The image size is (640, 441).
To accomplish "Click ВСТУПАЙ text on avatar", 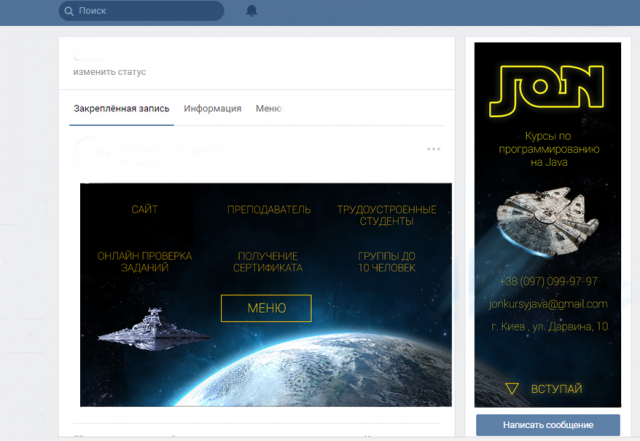I will tap(556, 389).
